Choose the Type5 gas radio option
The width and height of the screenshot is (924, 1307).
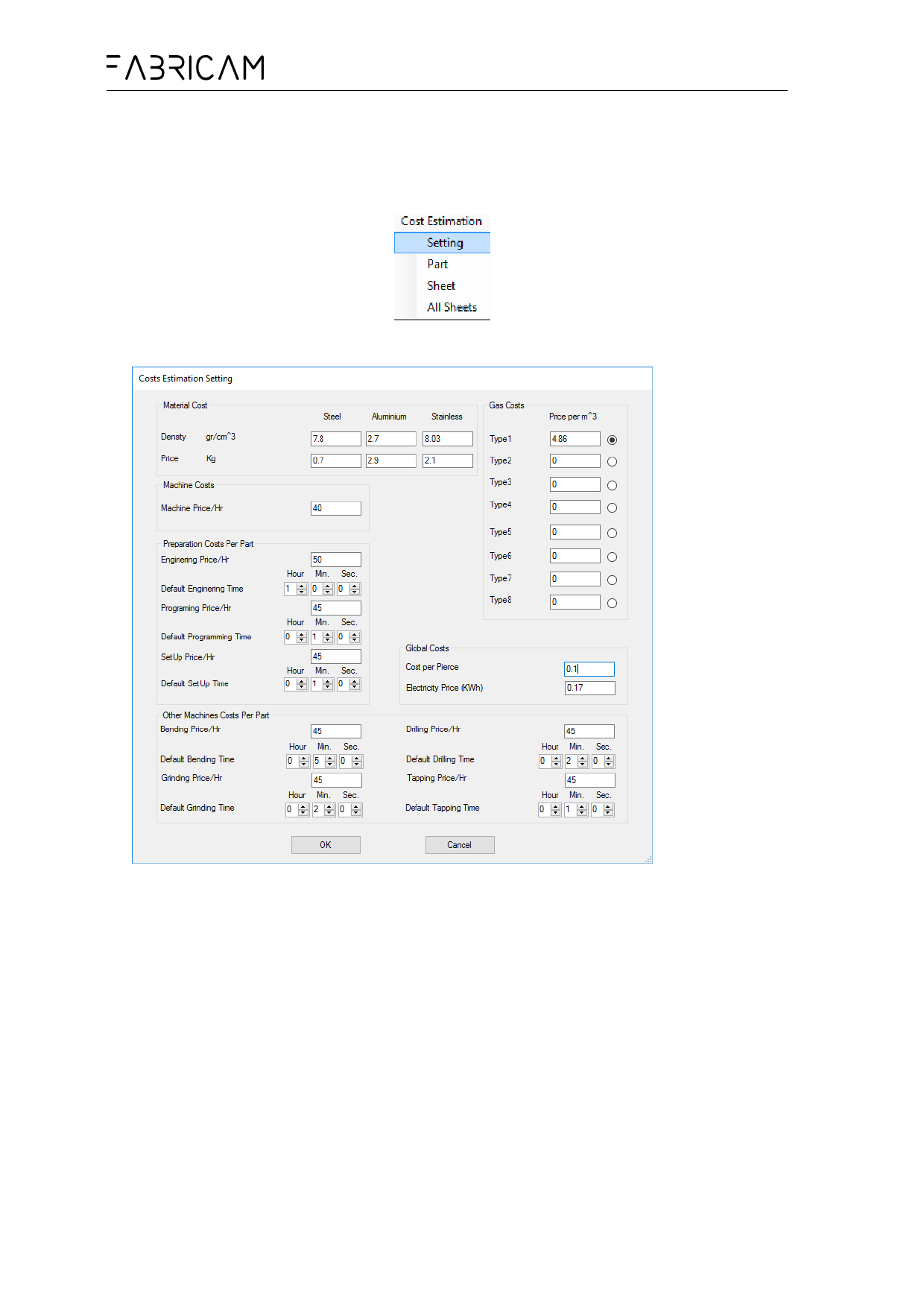[612, 534]
